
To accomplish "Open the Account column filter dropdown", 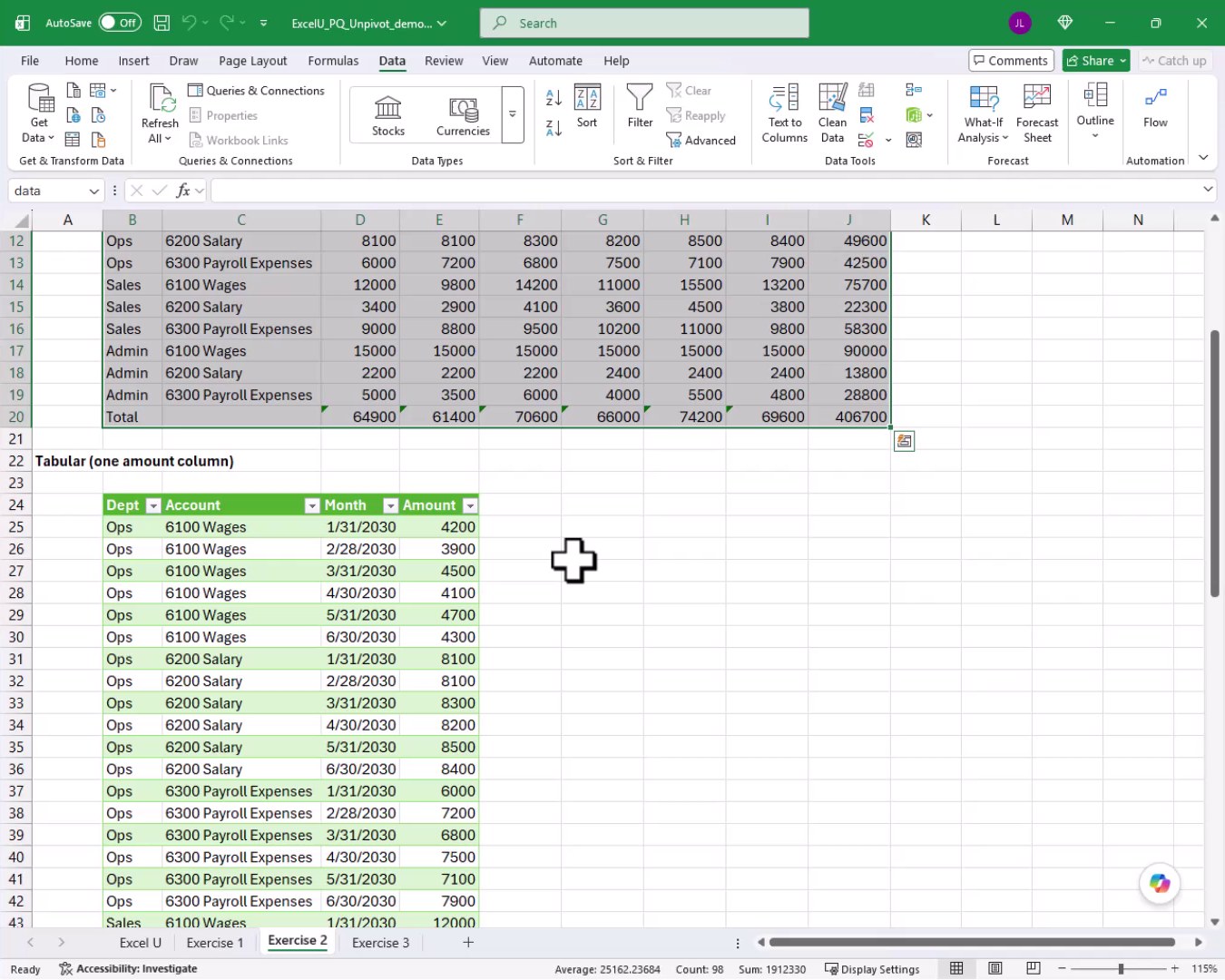I will pyautogui.click(x=312, y=505).
